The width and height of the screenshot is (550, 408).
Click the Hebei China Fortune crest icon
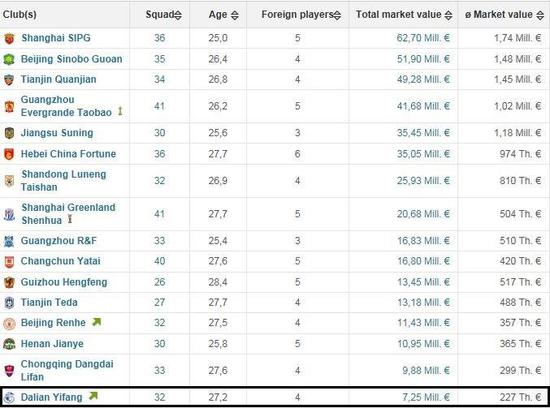coord(9,154)
